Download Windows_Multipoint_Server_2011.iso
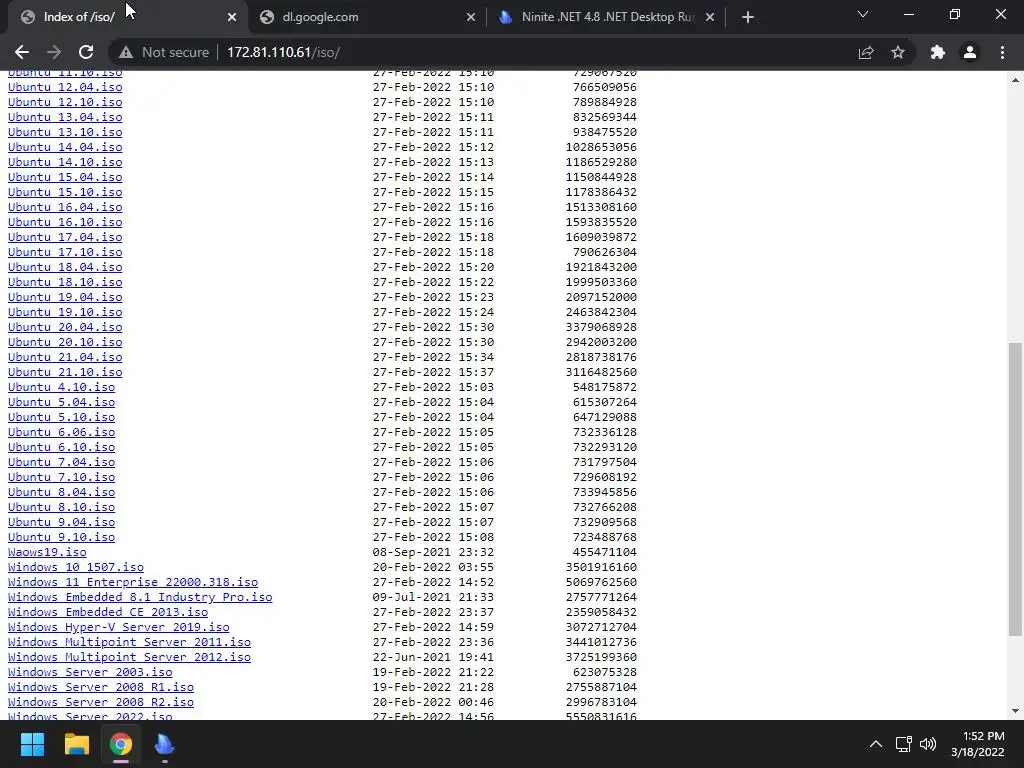 129,643
